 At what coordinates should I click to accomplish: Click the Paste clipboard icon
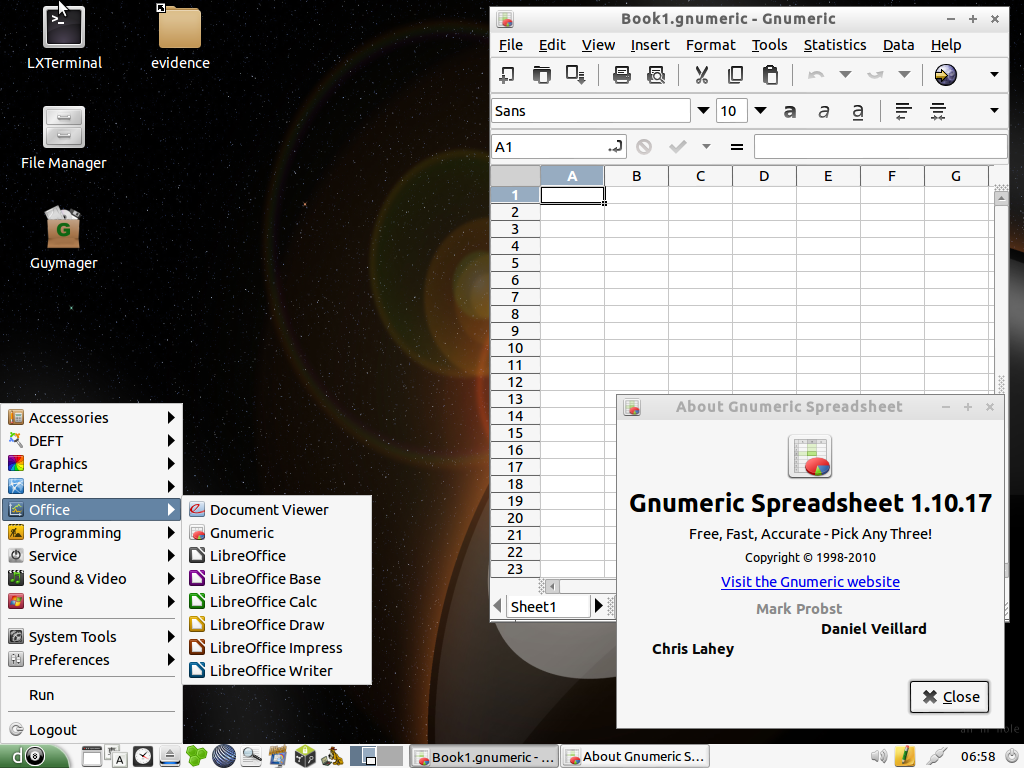770,75
